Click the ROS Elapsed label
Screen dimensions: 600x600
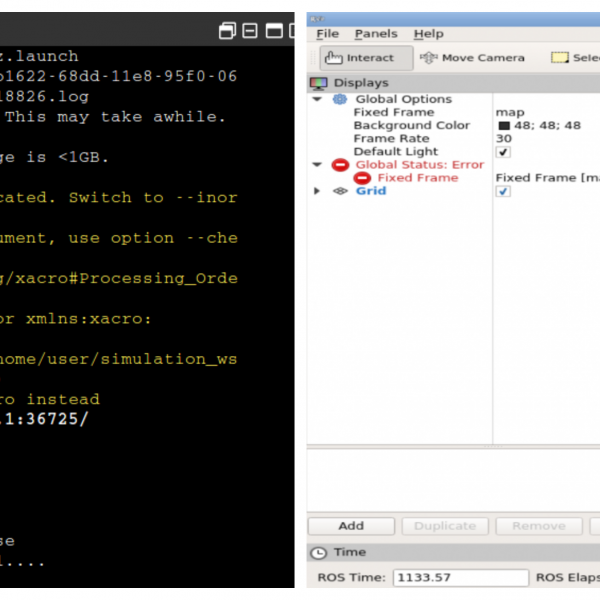pyautogui.click(x=568, y=577)
